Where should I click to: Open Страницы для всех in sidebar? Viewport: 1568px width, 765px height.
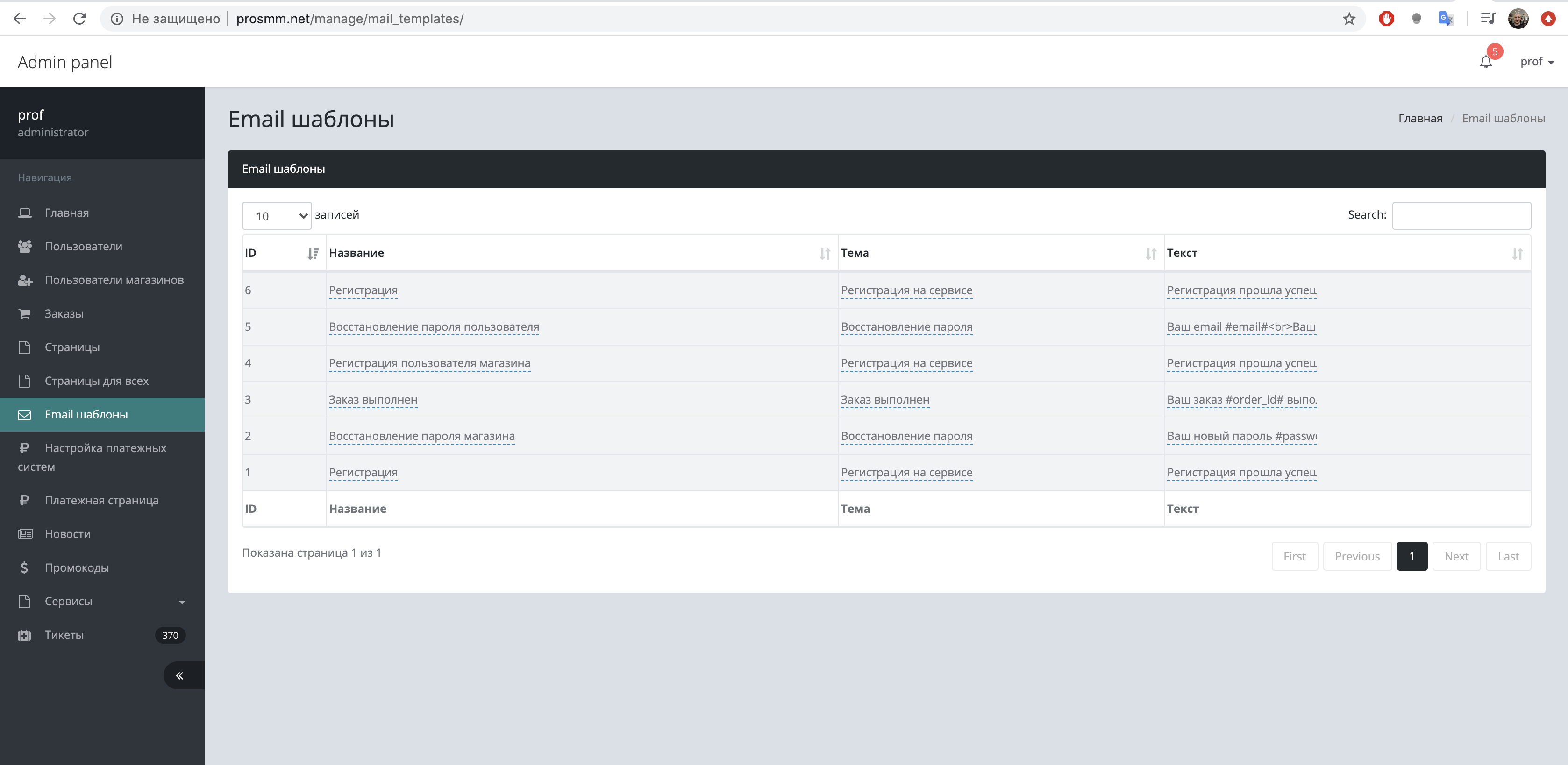tap(102, 380)
